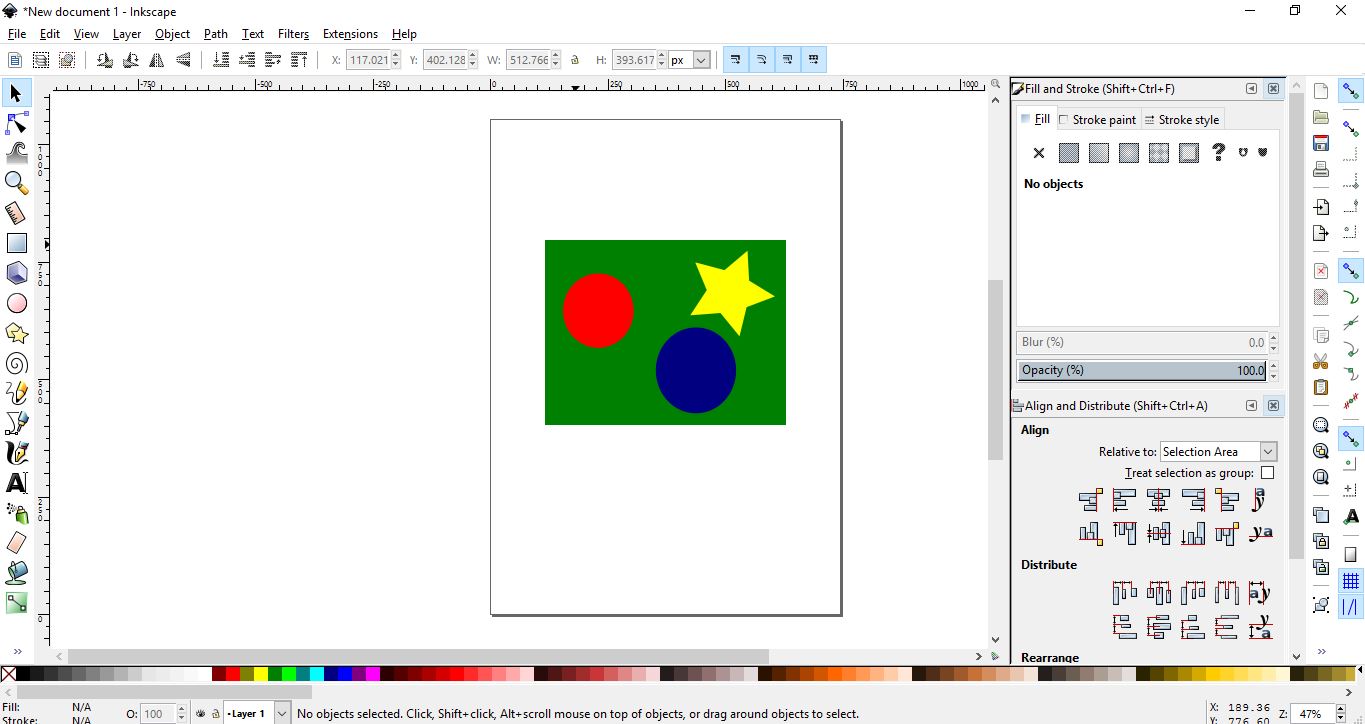1365x724 pixels.
Task: Select the Calligraphy tool
Action: click(x=17, y=453)
